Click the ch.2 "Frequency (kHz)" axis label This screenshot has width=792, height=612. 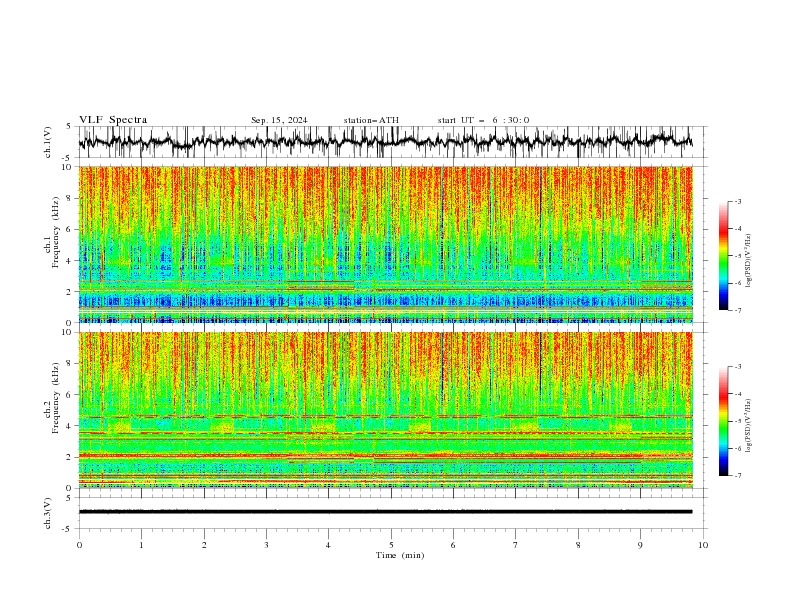[56, 398]
